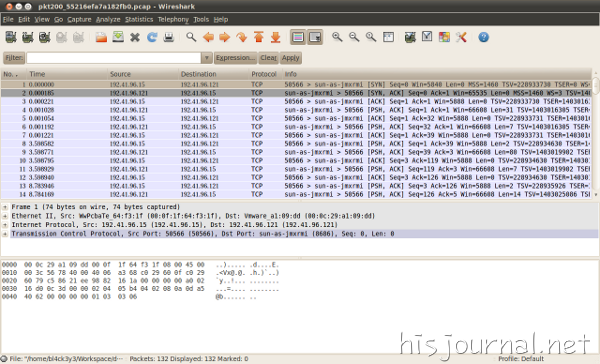Click the Profile: Default status entry

[520, 359]
